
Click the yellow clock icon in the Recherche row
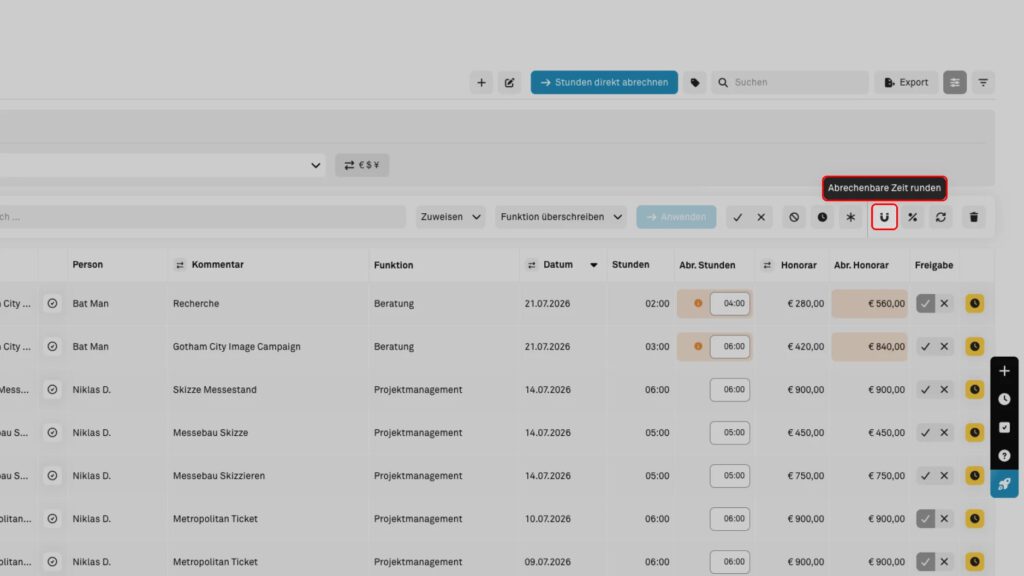(974, 303)
